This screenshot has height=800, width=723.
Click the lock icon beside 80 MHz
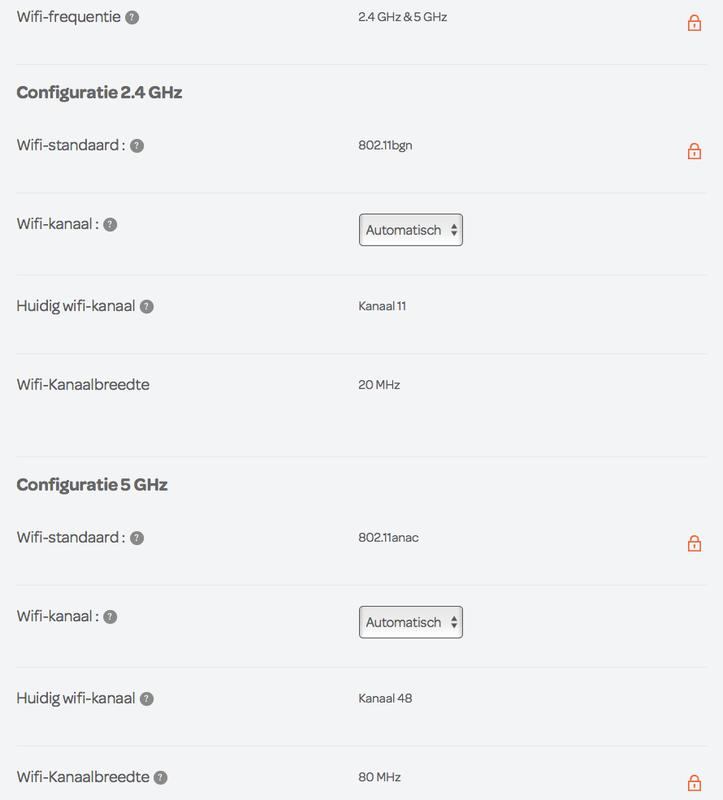click(x=694, y=783)
